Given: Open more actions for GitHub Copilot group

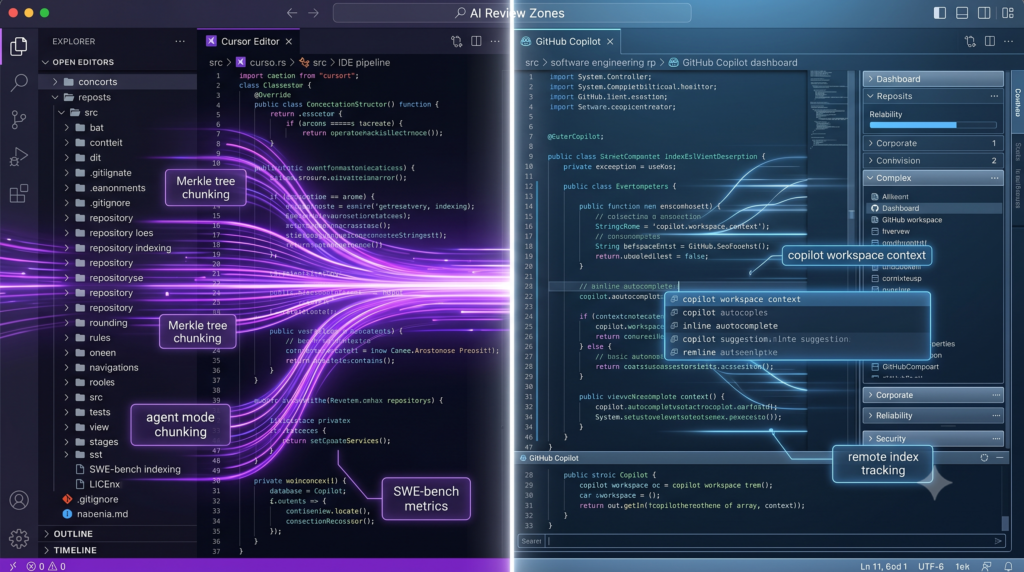Looking at the screenshot, I should click(x=1009, y=41).
